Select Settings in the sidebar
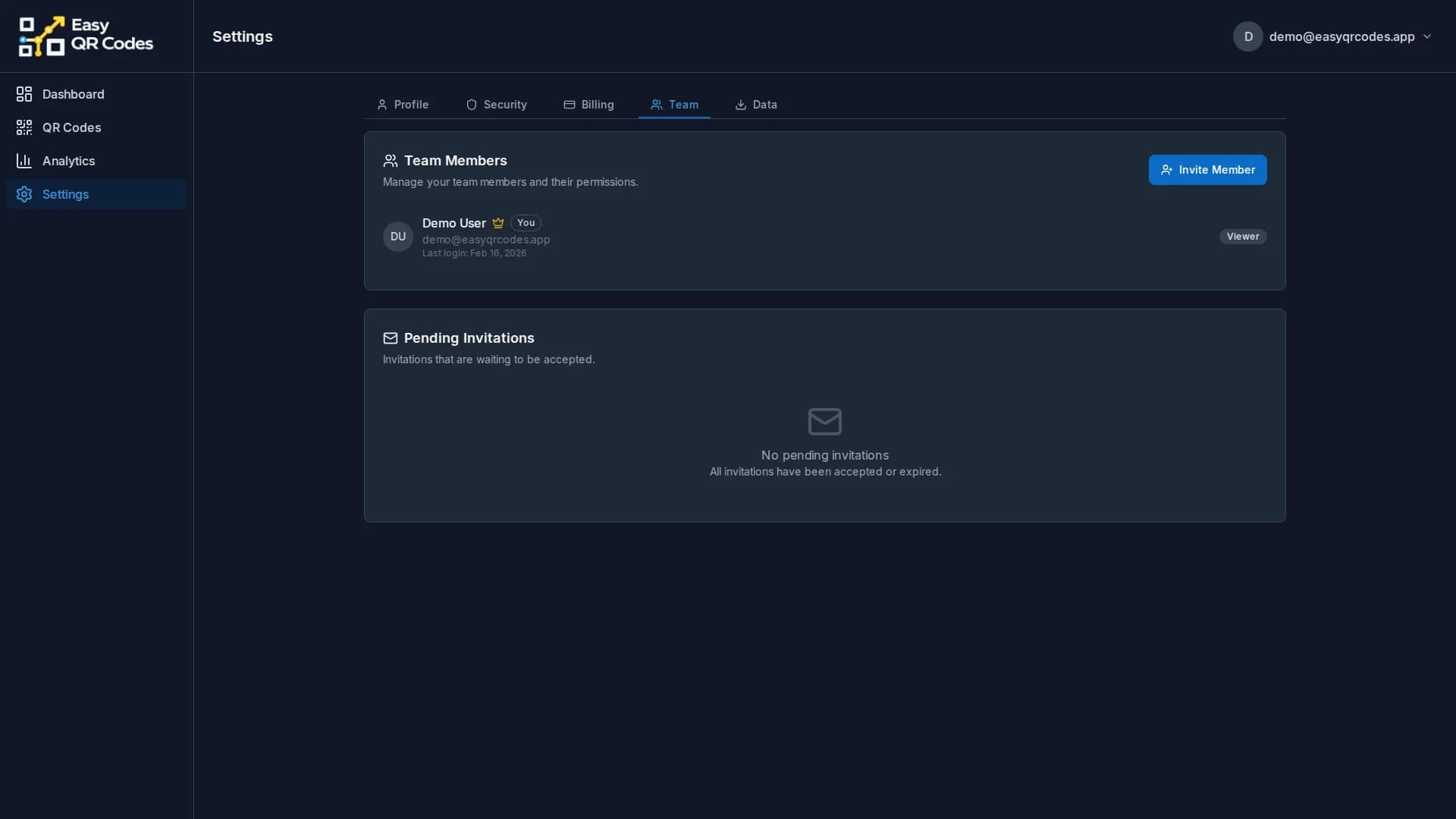This screenshot has height=819, width=1456. pos(96,194)
